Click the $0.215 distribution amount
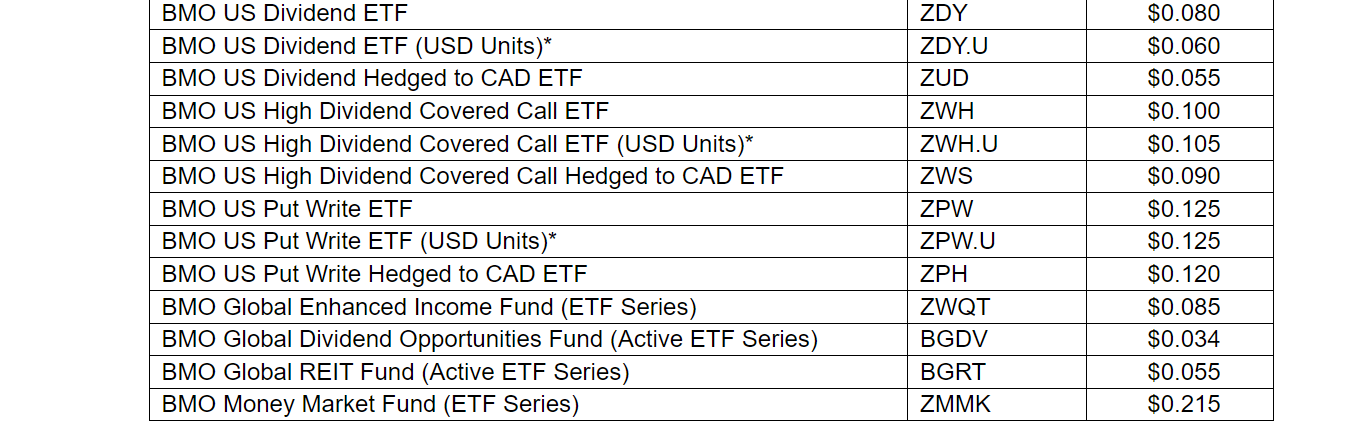This screenshot has height=432, width=1348. click(1184, 404)
